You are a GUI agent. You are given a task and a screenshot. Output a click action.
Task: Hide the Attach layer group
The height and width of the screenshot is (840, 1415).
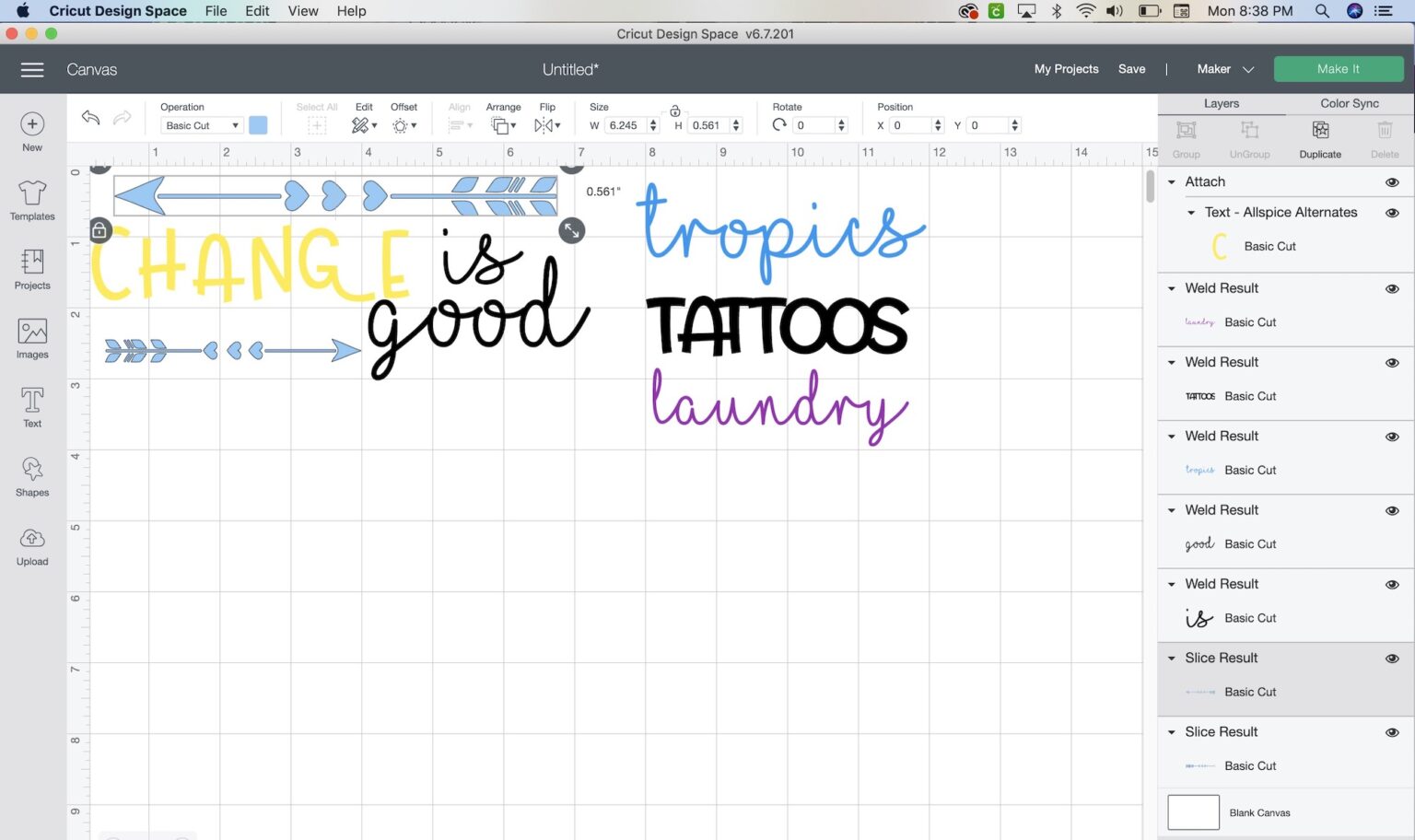(1392, 181)
